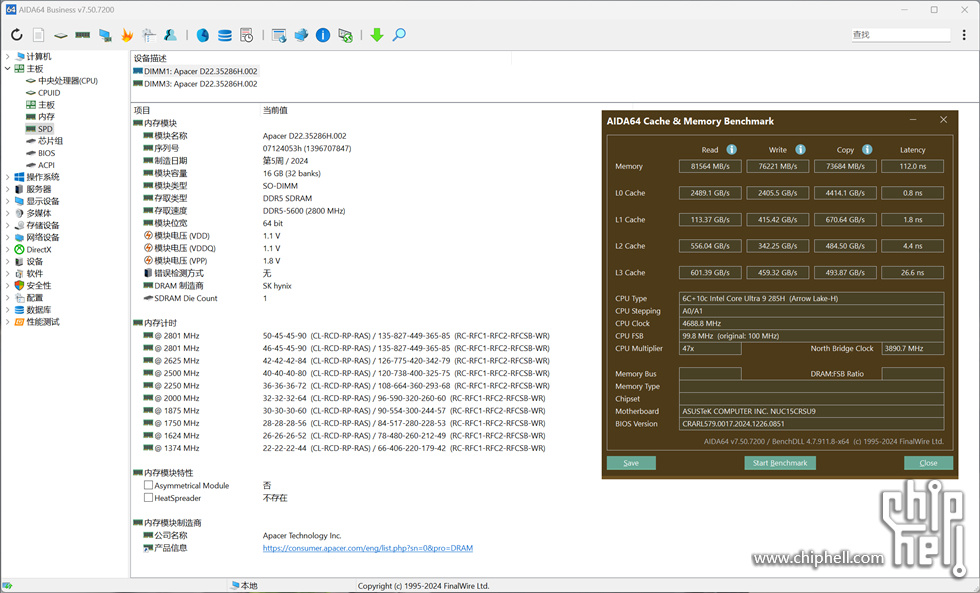Click the blue info circle toolbar icon
Image resolution: width=980 pixels, height=593 pixels.
[322, 35]
